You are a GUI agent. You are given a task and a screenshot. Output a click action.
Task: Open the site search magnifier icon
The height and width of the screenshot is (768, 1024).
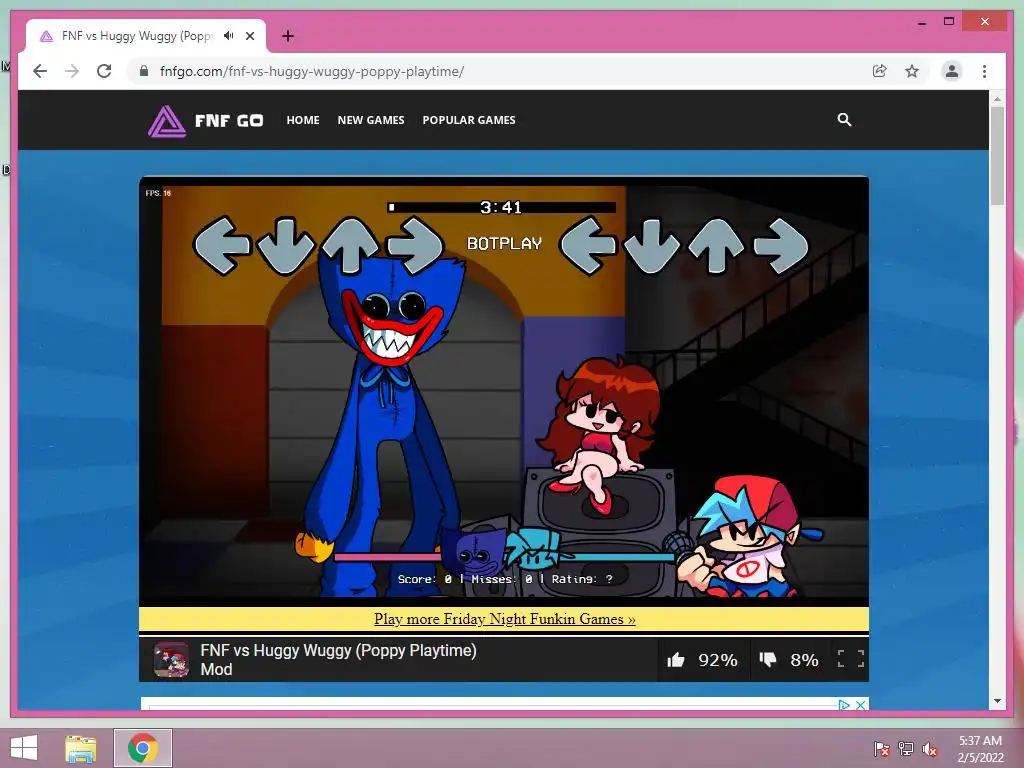(844, 120)
